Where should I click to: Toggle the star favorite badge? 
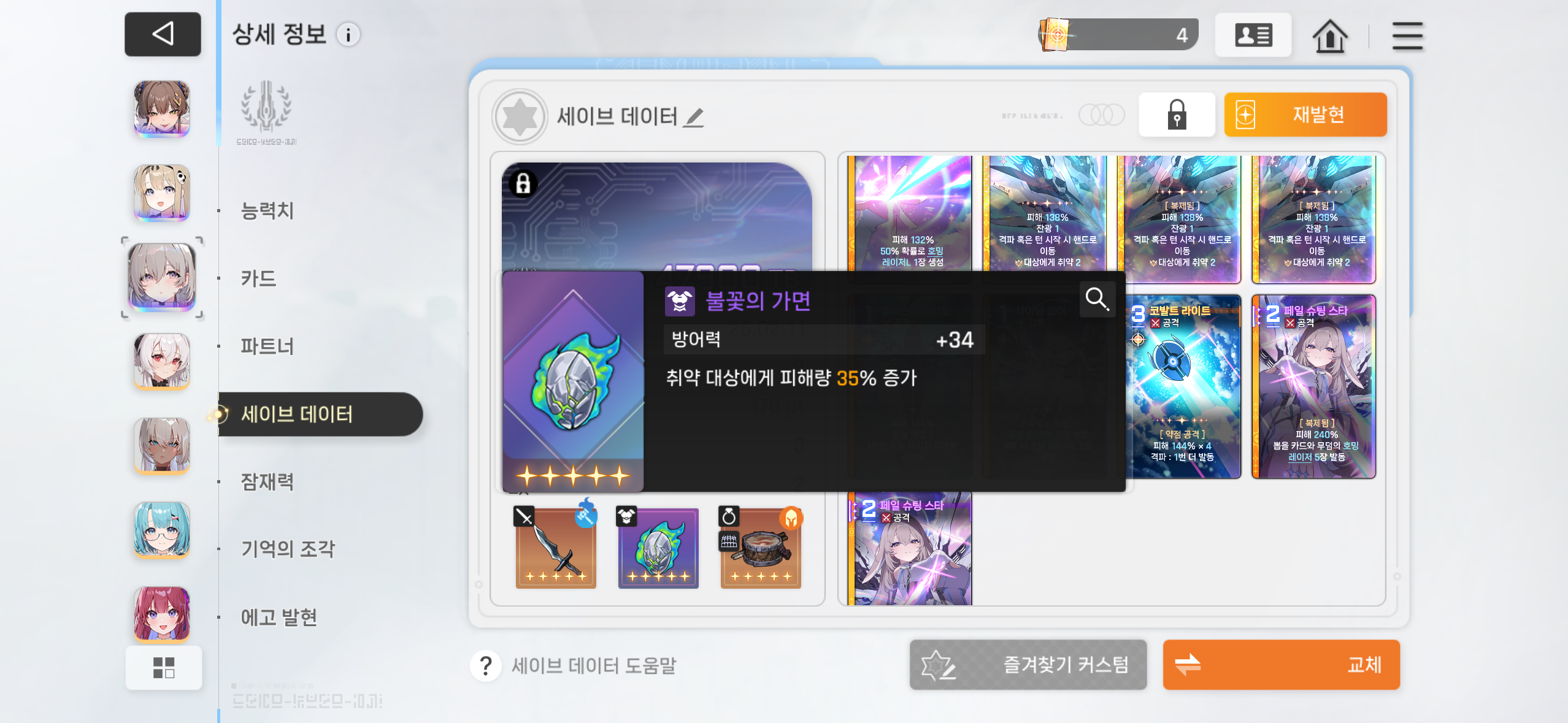point(520,117)
